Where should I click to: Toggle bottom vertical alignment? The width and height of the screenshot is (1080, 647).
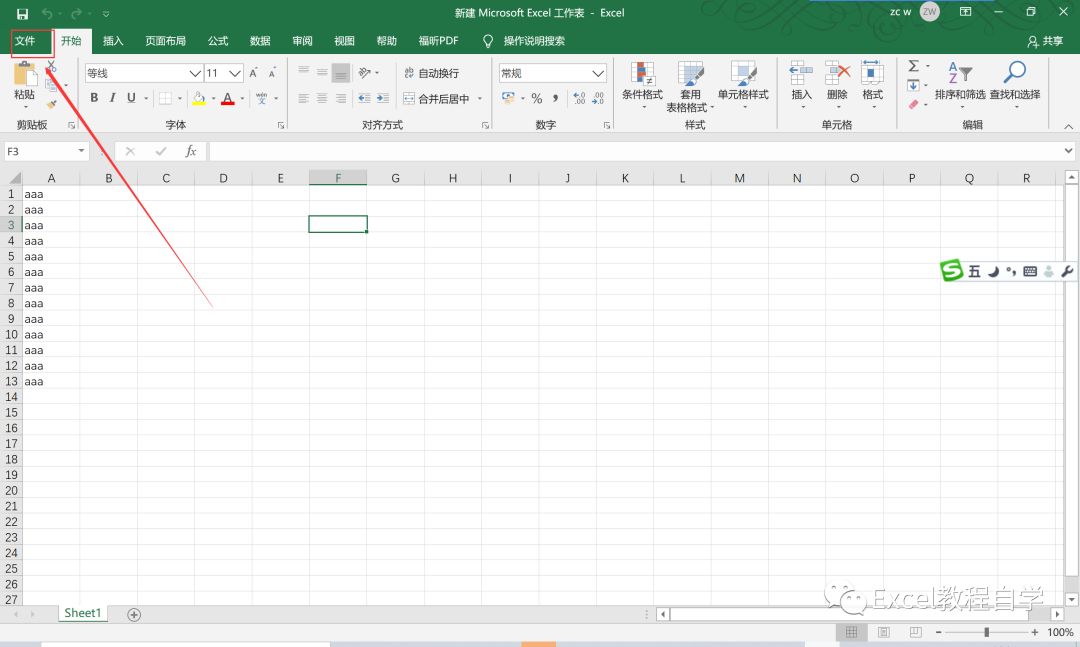(x=341, y=73)
